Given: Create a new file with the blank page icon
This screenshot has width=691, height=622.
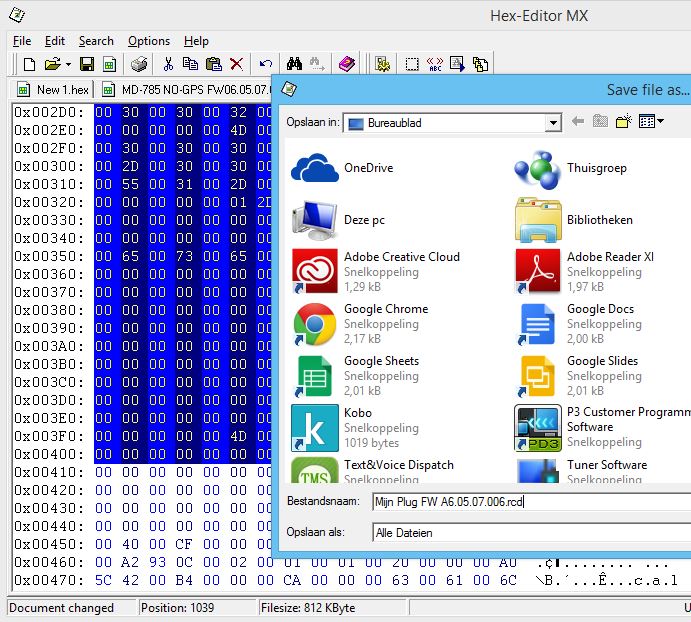Looking at the screenshot, I should pos(29,64).
